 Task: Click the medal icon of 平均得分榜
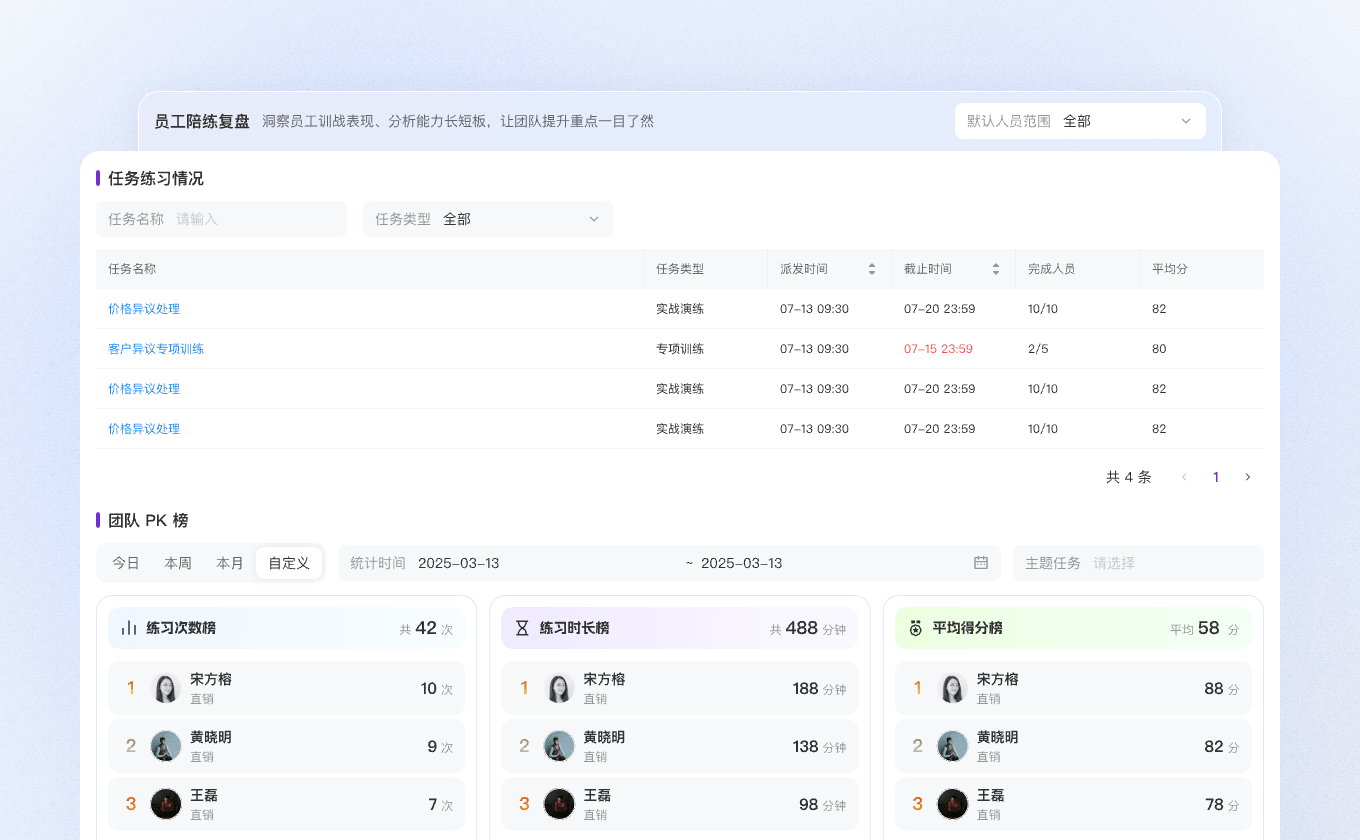(915, 628)
